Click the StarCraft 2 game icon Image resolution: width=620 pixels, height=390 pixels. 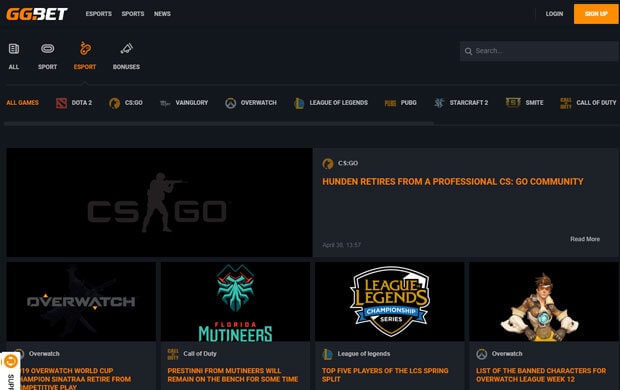pos(439,103)
